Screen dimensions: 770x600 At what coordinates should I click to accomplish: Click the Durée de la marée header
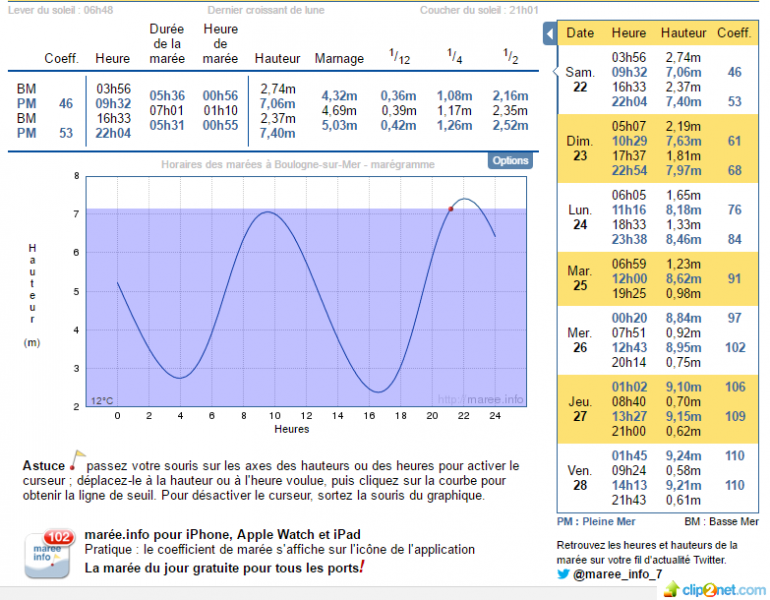167,44
